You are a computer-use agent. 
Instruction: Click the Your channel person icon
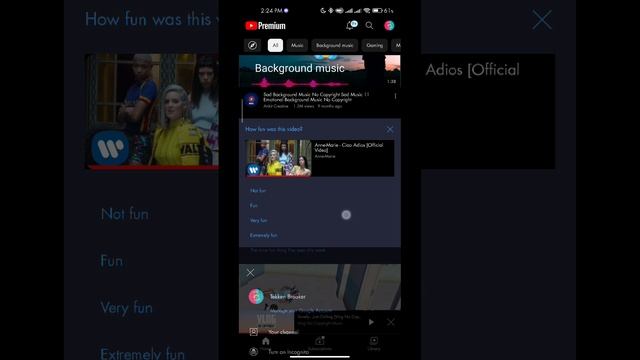[253, 332]
